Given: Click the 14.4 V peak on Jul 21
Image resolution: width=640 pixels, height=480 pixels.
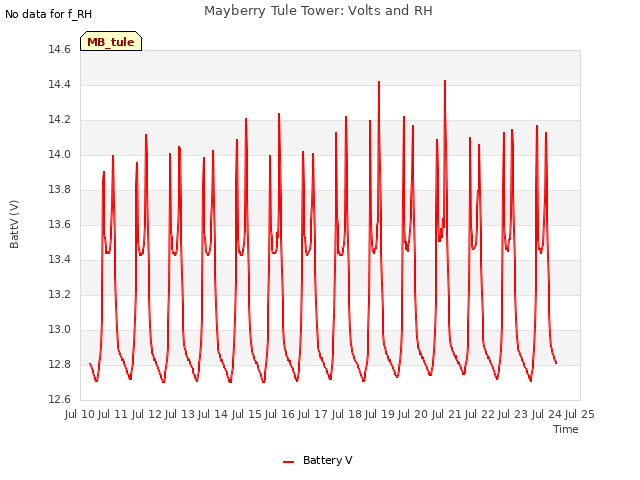Looking at the screenshot, I should click(x=445, y=81).
